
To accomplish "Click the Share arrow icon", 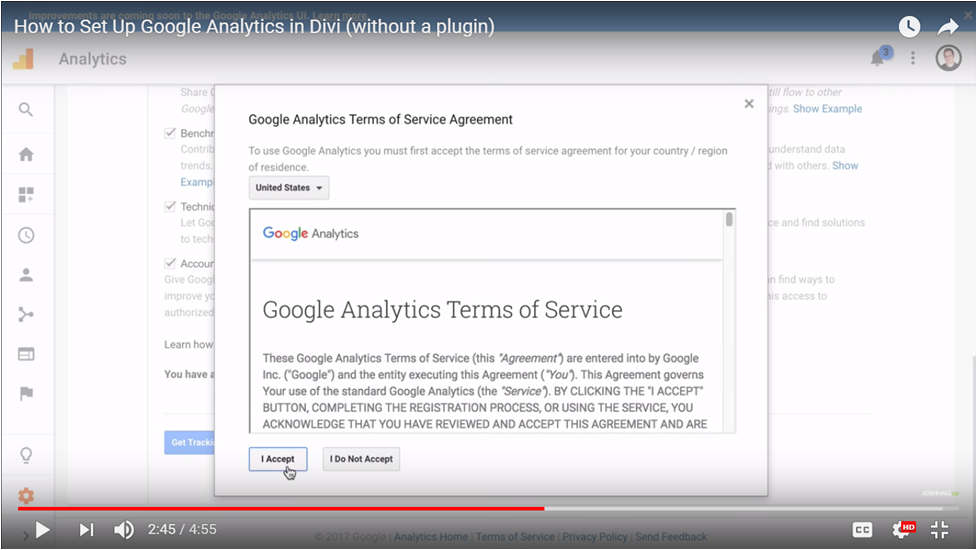I will tap(948, 27).
